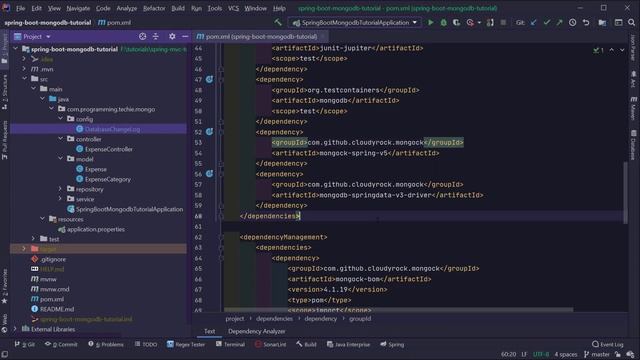Open the Problems tool window
Viewport: 640px width, 360px height.
[x=106, y=344]
